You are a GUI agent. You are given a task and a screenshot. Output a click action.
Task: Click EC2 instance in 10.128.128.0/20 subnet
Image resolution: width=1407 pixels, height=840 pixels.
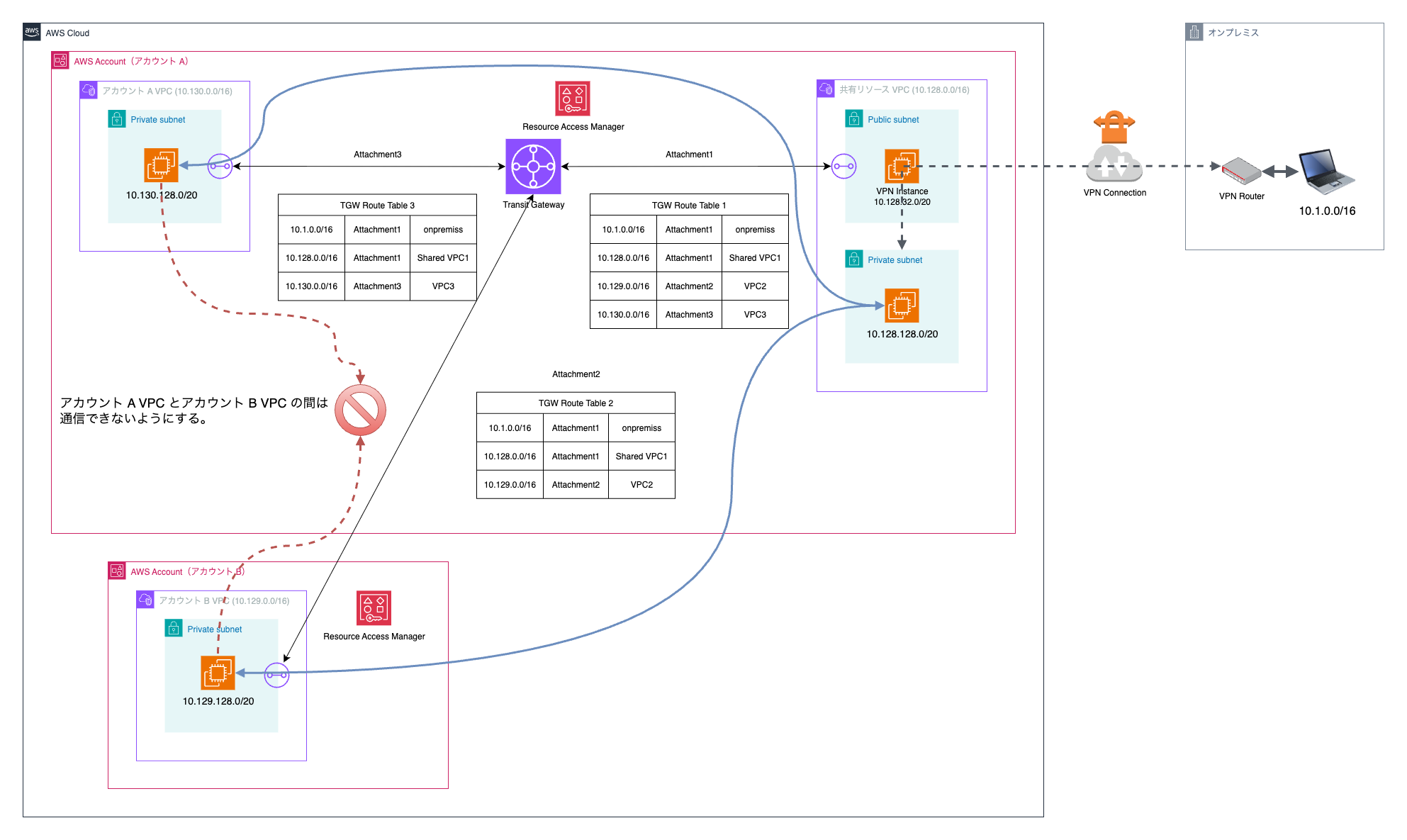coord(902,306)
